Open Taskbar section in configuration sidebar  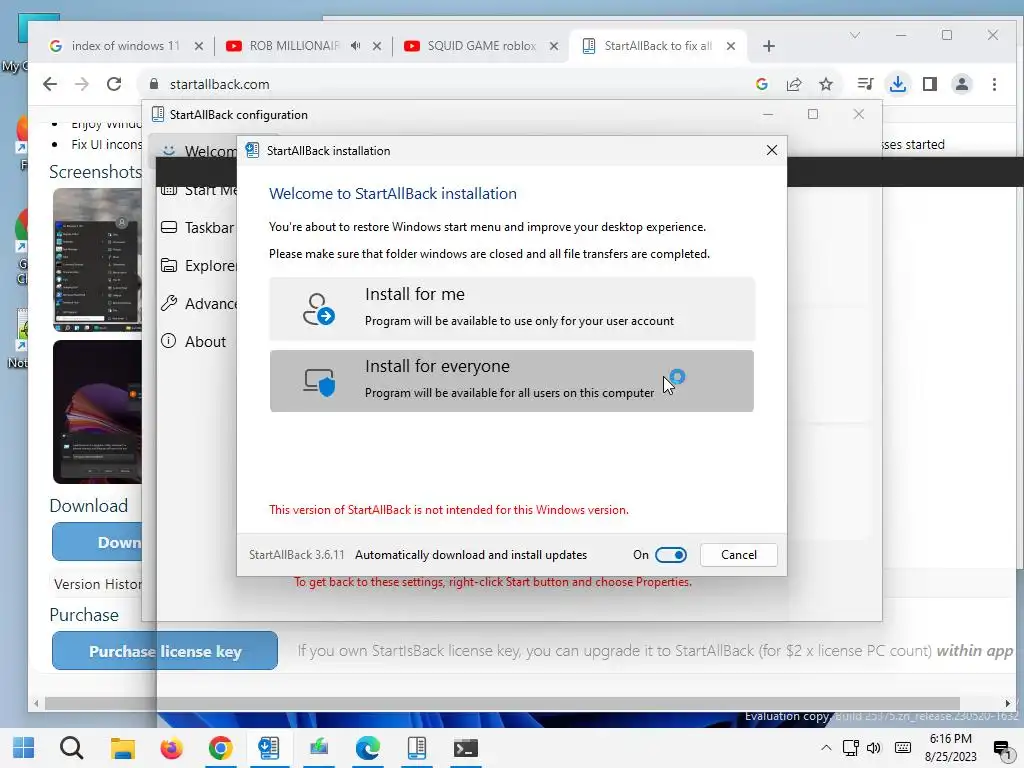pyautogui.click(x=197, y=227)
